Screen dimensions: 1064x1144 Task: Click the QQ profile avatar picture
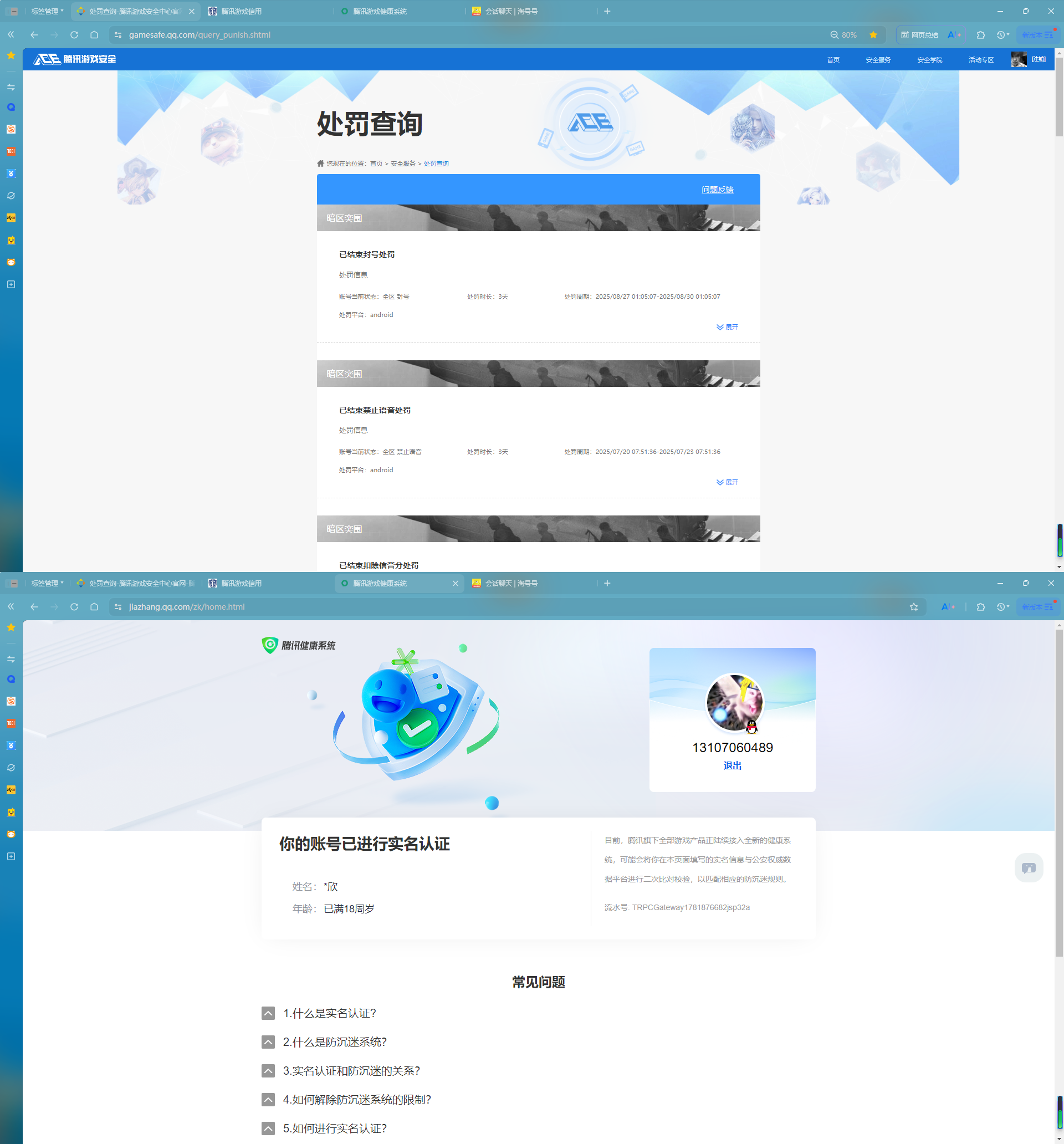[734, 703]
